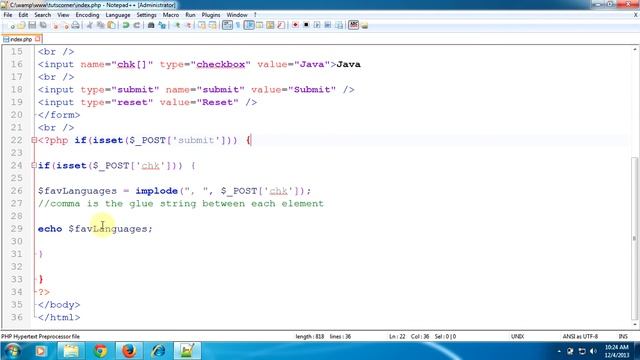
Task: Open the ? help menu
Action: click(255, 15)
